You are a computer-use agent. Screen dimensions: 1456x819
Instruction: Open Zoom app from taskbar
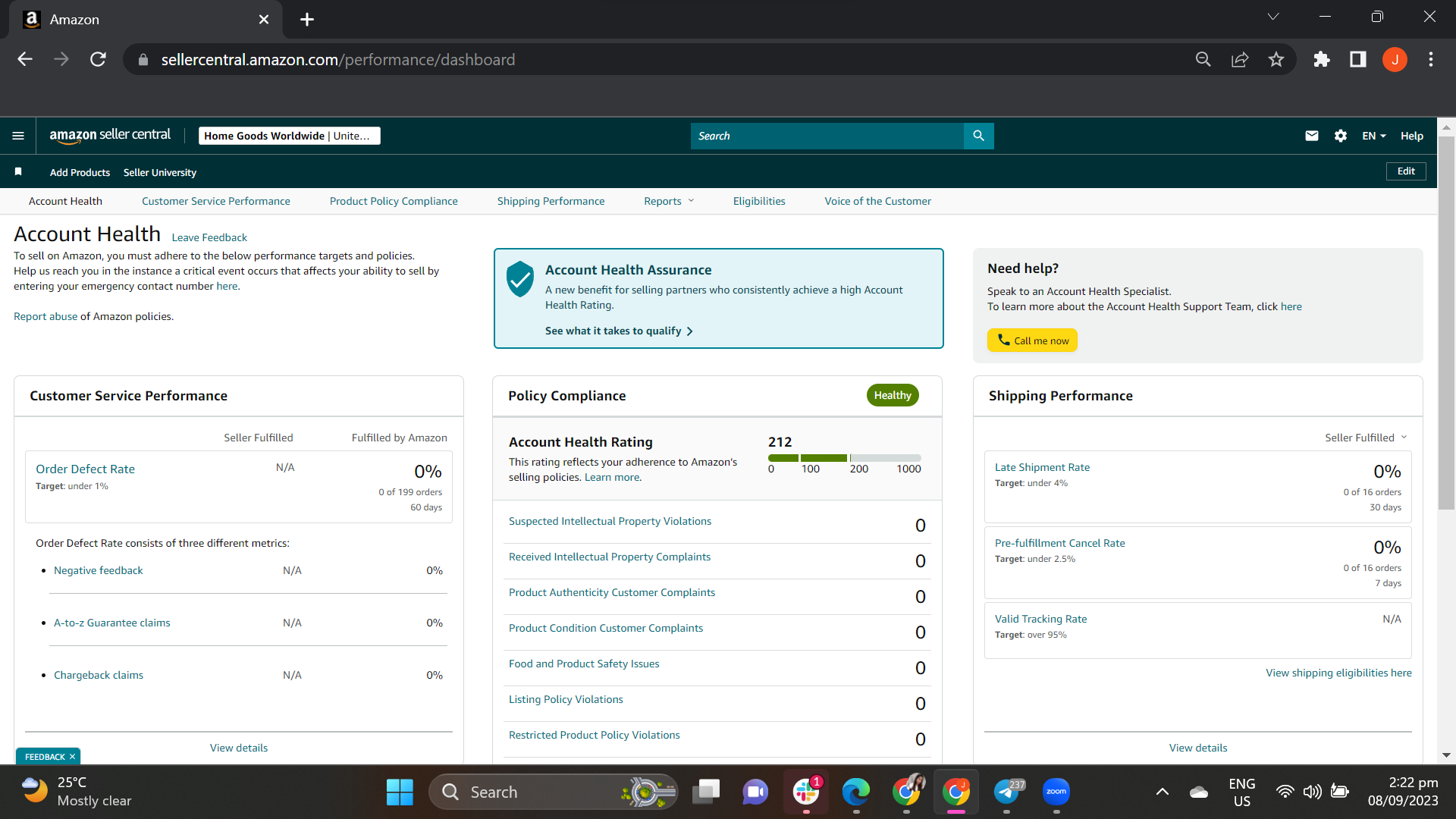pos(1056,792)
